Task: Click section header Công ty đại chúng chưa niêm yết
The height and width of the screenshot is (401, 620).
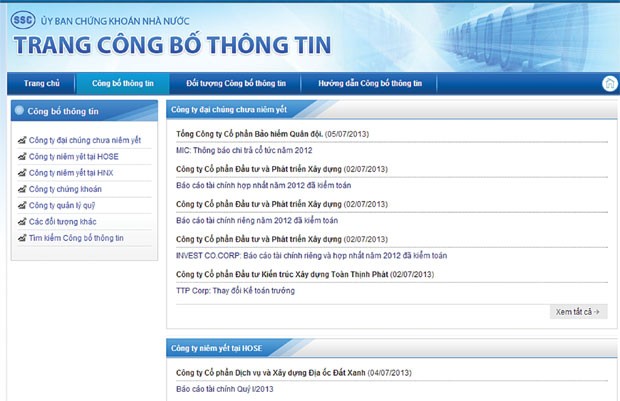Action: coord(229,110)
